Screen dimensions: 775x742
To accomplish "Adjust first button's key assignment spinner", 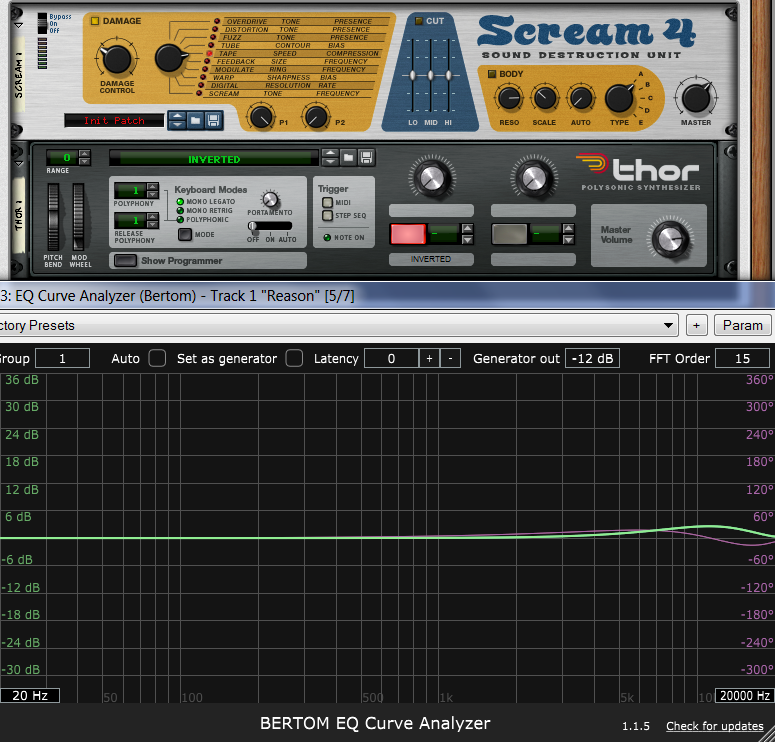I will point(467,234).
